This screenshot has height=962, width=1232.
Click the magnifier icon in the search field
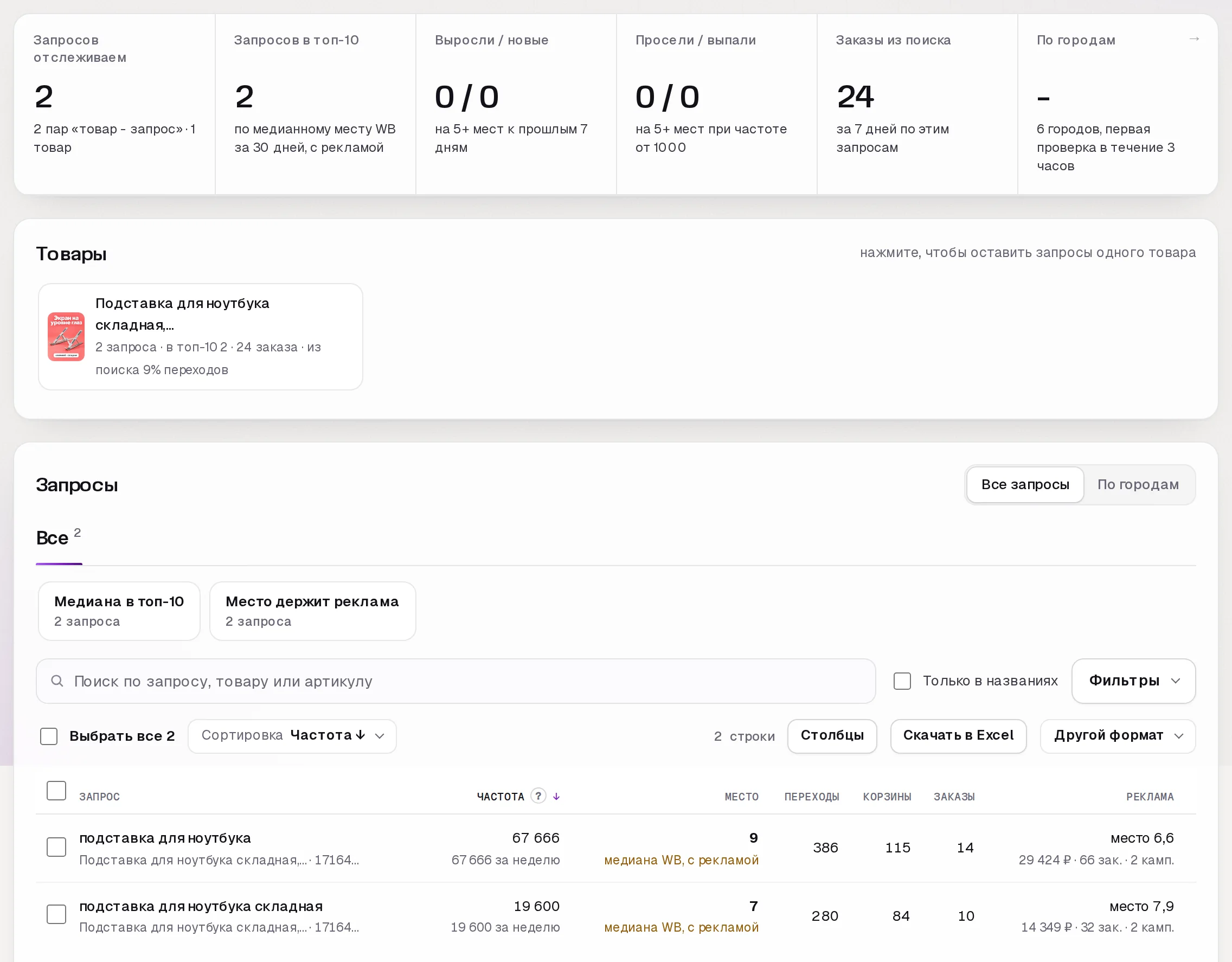[57, 681]
